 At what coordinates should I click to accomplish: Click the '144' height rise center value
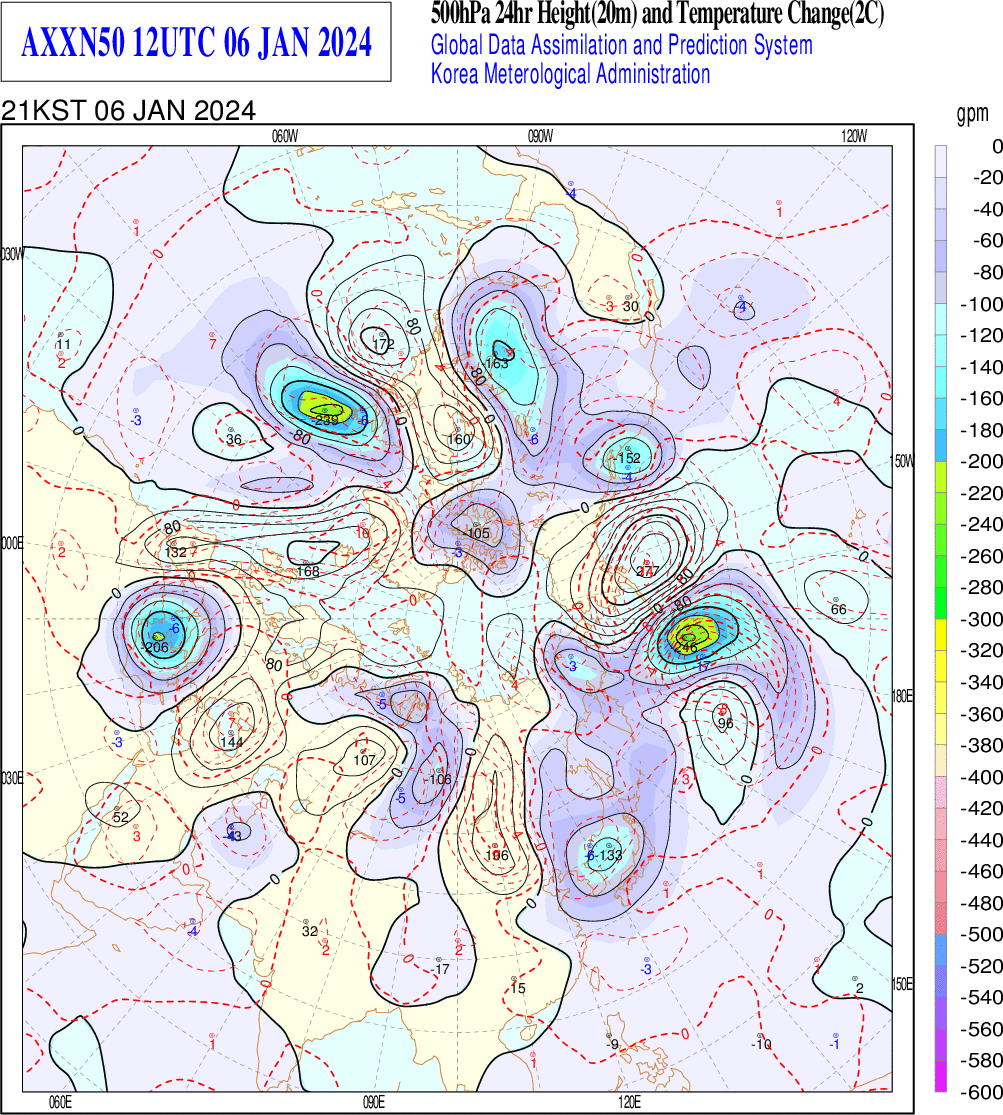click(232, 742)
